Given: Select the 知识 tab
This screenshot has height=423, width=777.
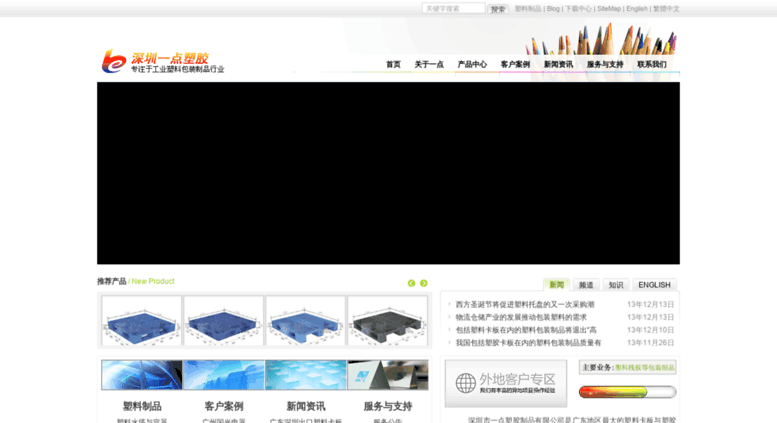Looking at the screenshot, I should pos(616,285).
